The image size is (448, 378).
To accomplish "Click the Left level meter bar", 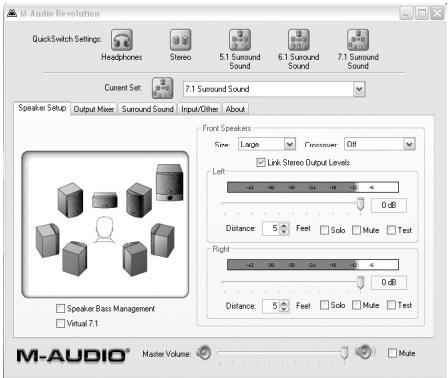I will point(313,187).
